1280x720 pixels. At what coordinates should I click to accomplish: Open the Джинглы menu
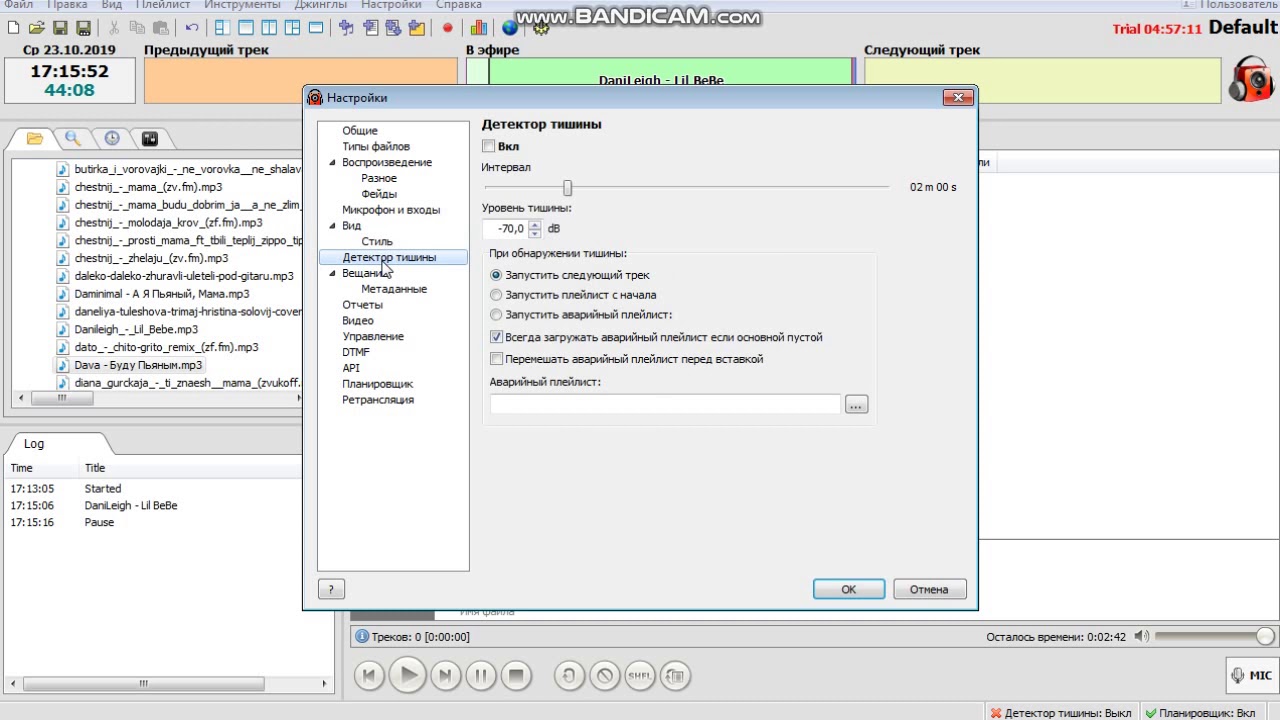320,5
